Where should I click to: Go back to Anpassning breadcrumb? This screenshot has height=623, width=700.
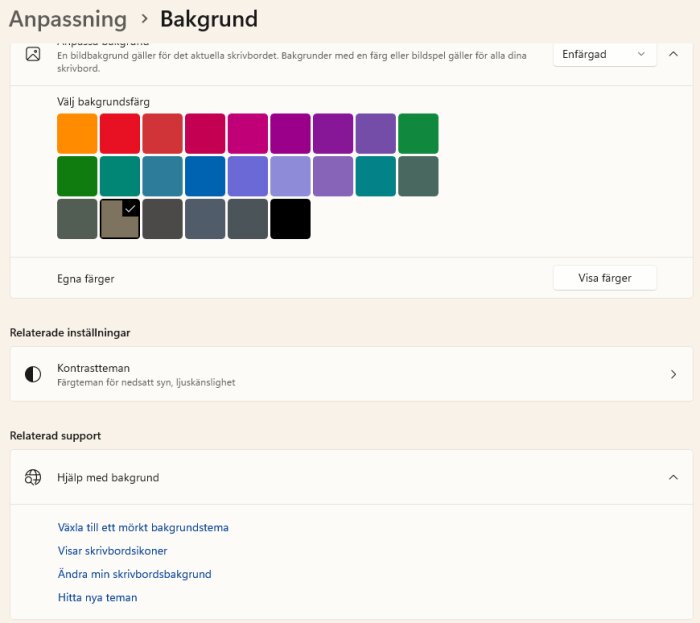(68, 19)
